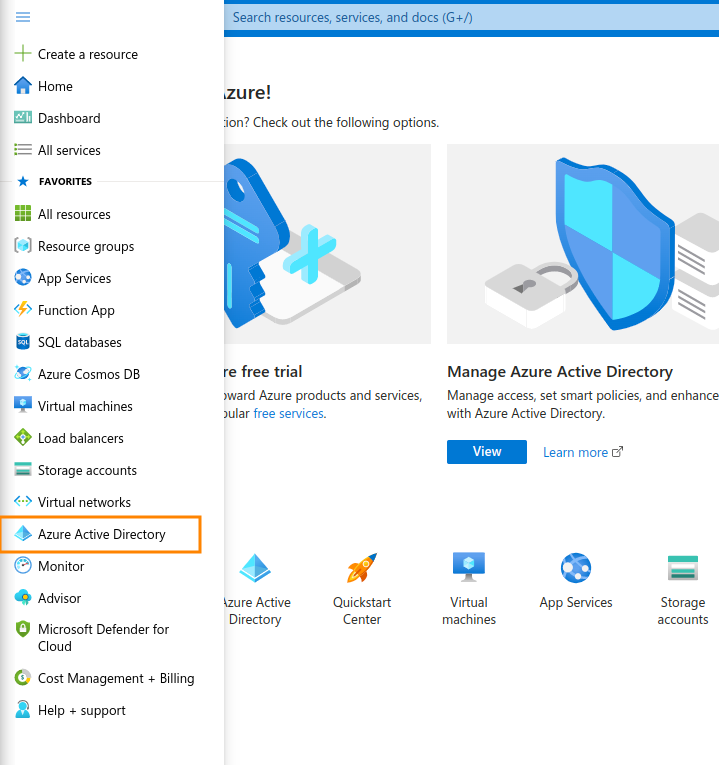The width and height of the screenshot is (719, 765).
Task: Open Storage accounts tile icon
Action: pyautogui.click(x=683, y=568)
